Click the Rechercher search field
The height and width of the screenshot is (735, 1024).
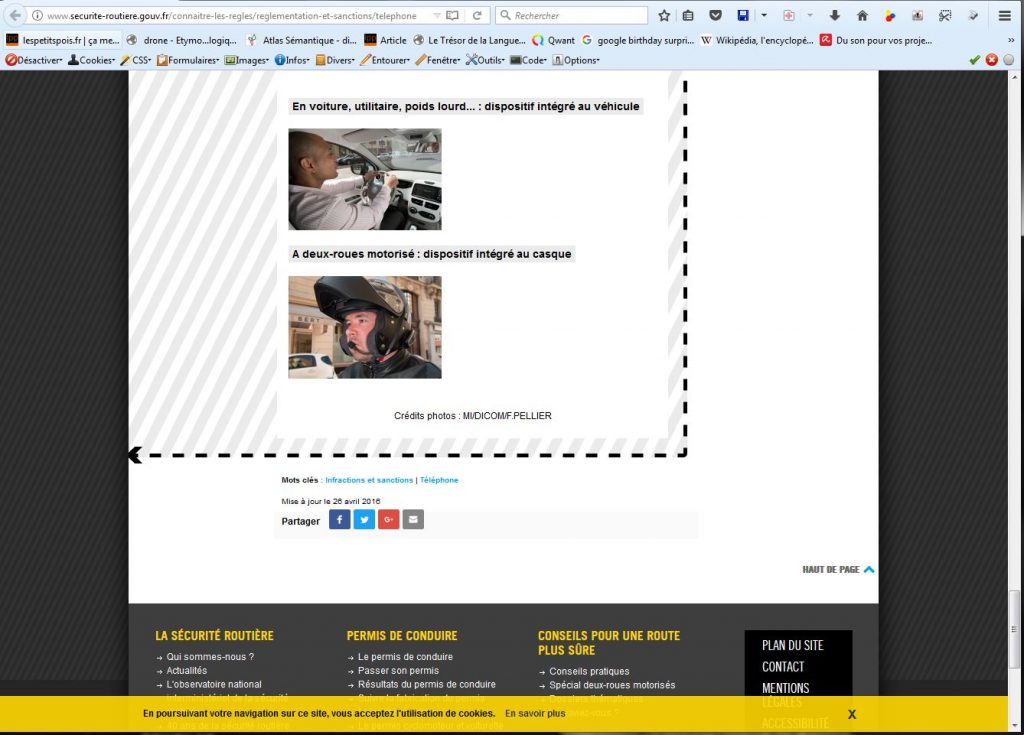pyautogui.click(x=575, y=16)
